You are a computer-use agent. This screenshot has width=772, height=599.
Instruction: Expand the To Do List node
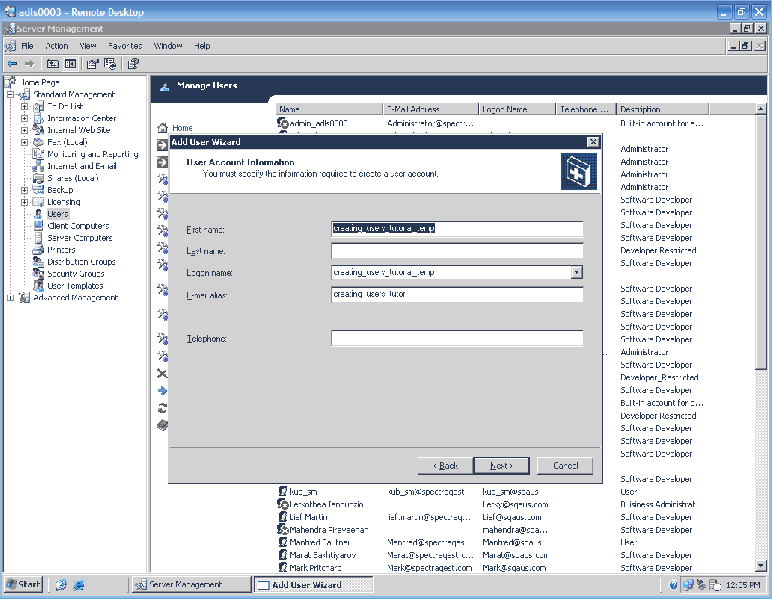pyautogui.click(x=24, y=106)
